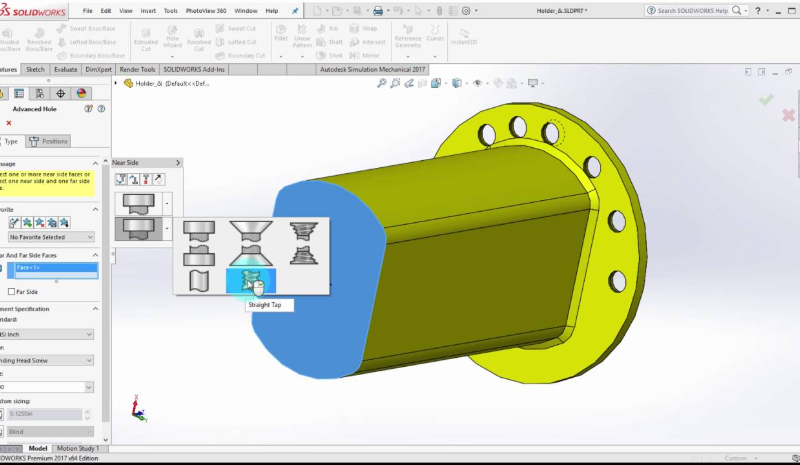Click the green checkmark to confirm
Viewport: 800px width, 465px height.
766,100
